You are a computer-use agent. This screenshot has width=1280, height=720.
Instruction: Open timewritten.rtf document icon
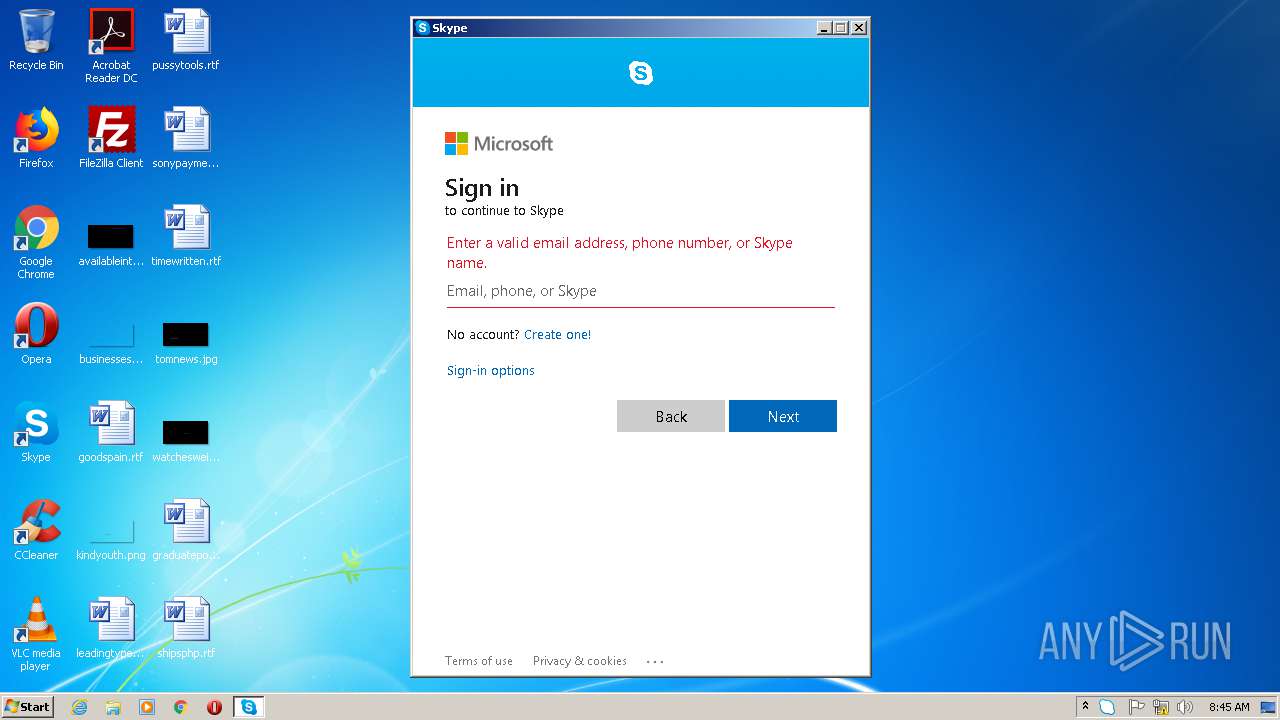click(x=186, y=236)
